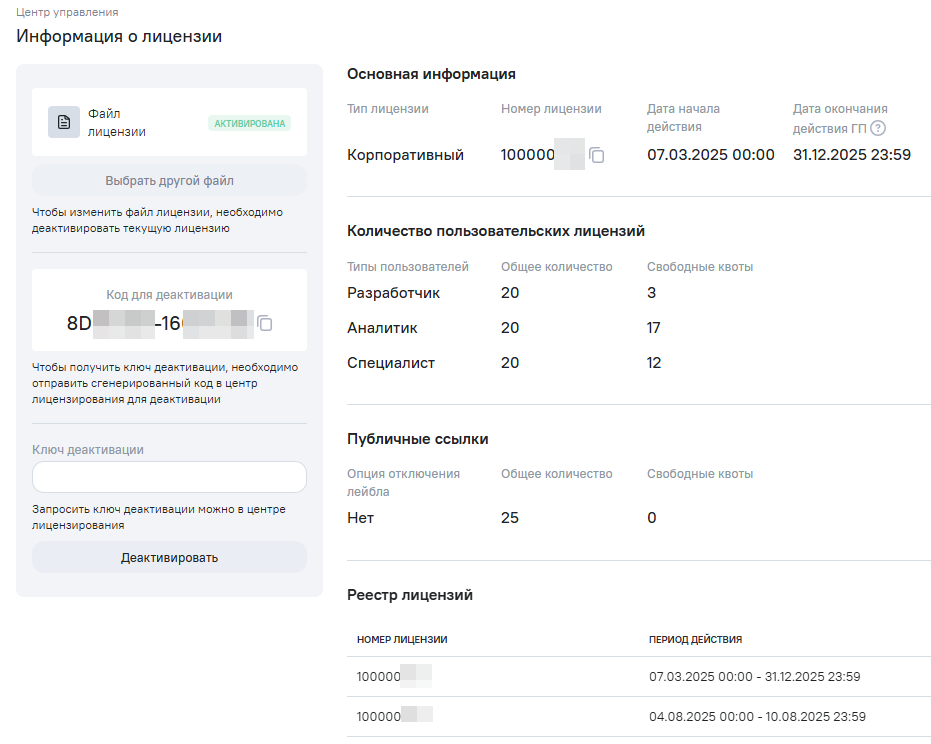Viewport: 931px width, 744px height.
Task: Click the masked deactivation code text
Action: pyautogui.click(x=160, y=322)
